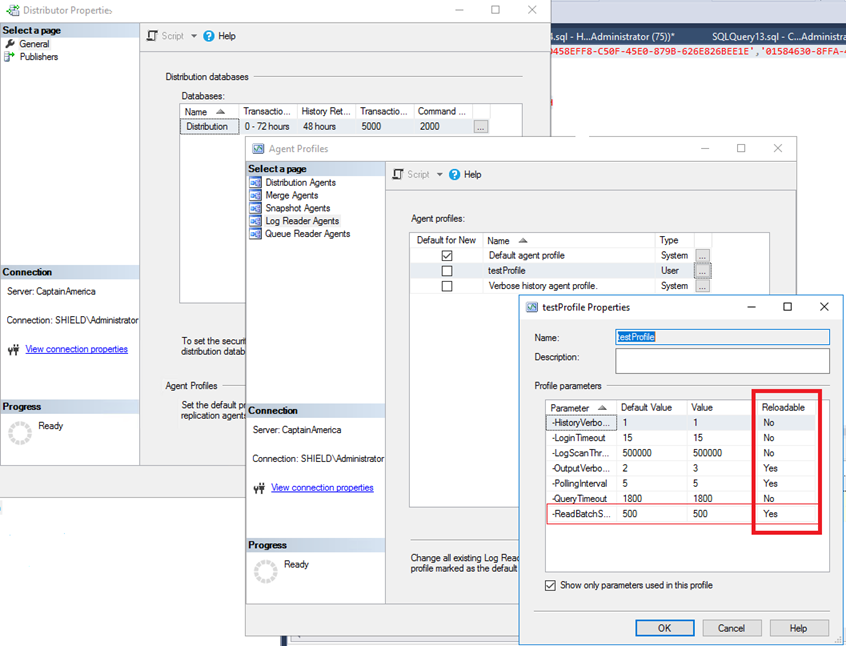The image size is (846, 646).
Task: Click the Log Reader Agents page icon
Action: click(x=255, y=221)
